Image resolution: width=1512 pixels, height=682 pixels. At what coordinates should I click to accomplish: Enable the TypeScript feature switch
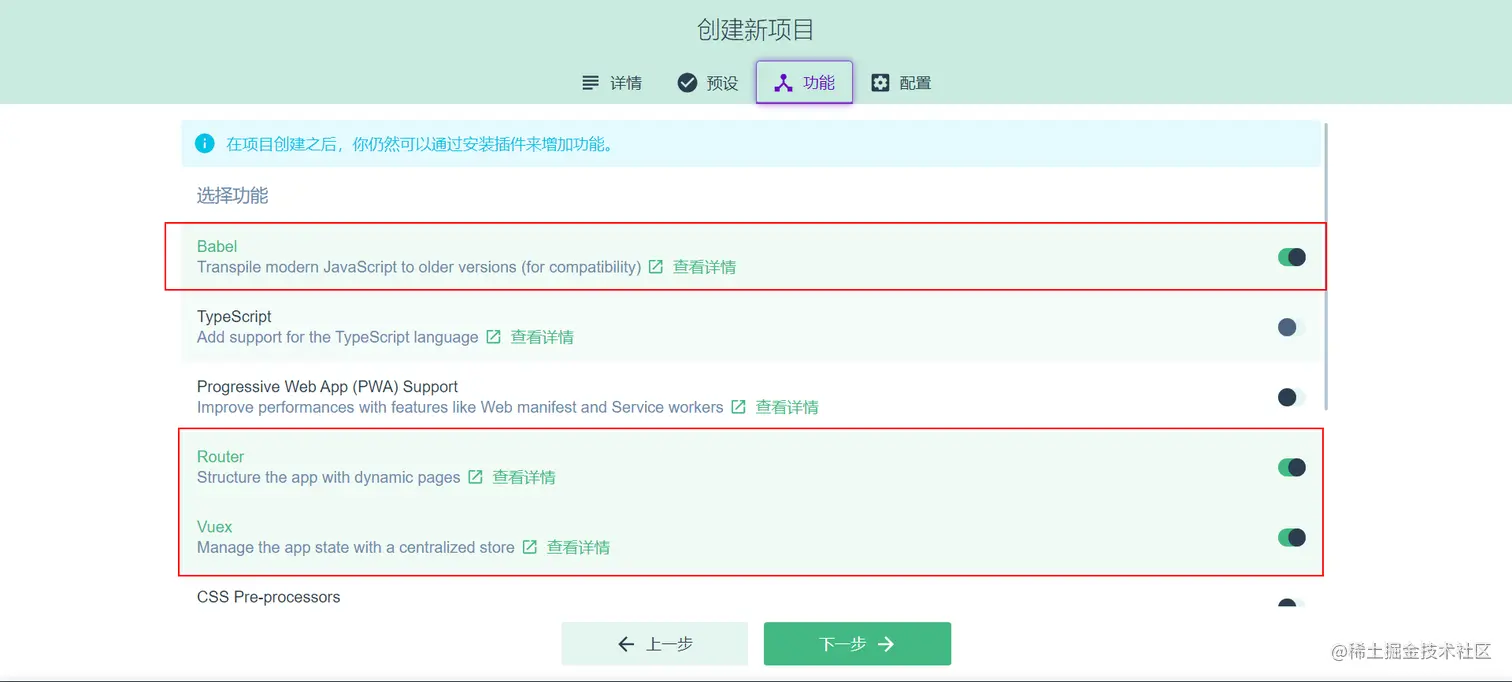tap(1292, 327)
